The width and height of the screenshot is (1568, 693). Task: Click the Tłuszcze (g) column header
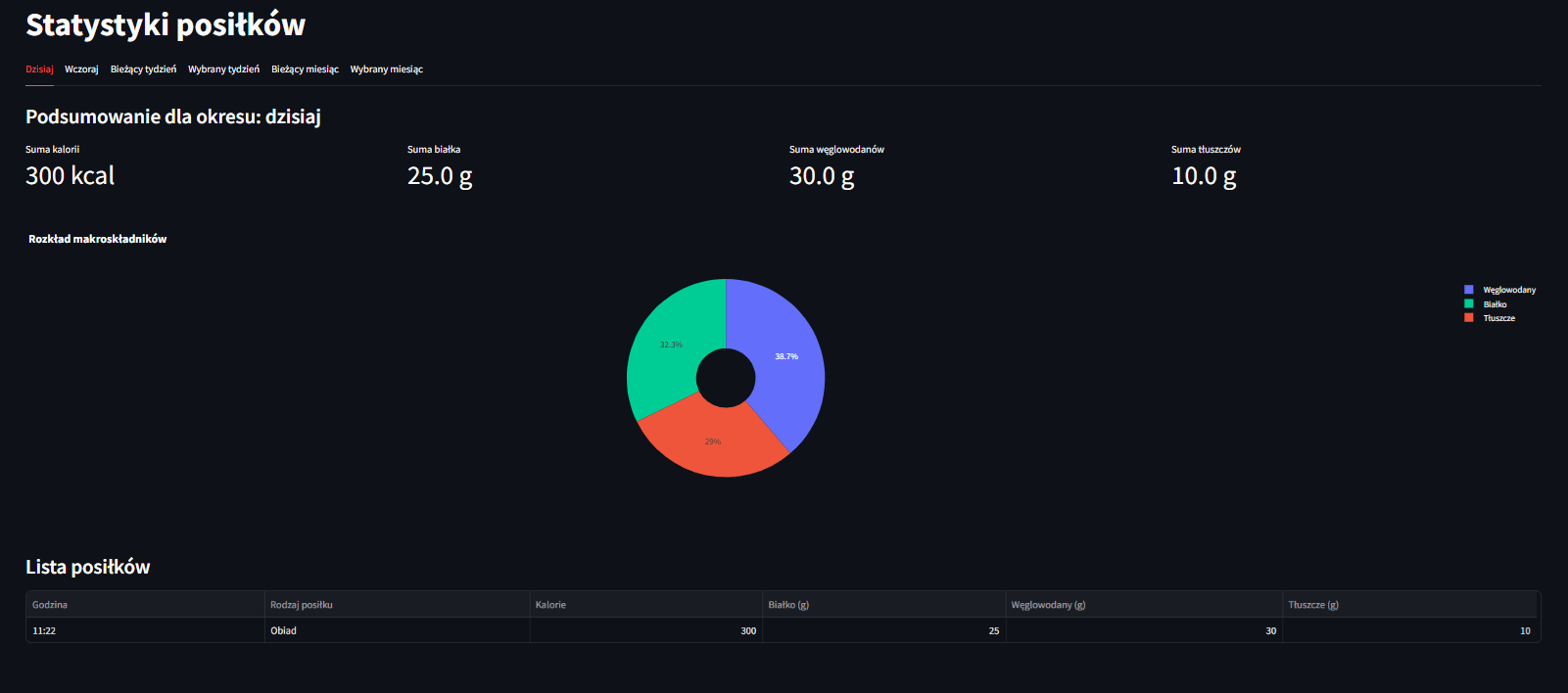[1313, 605]
